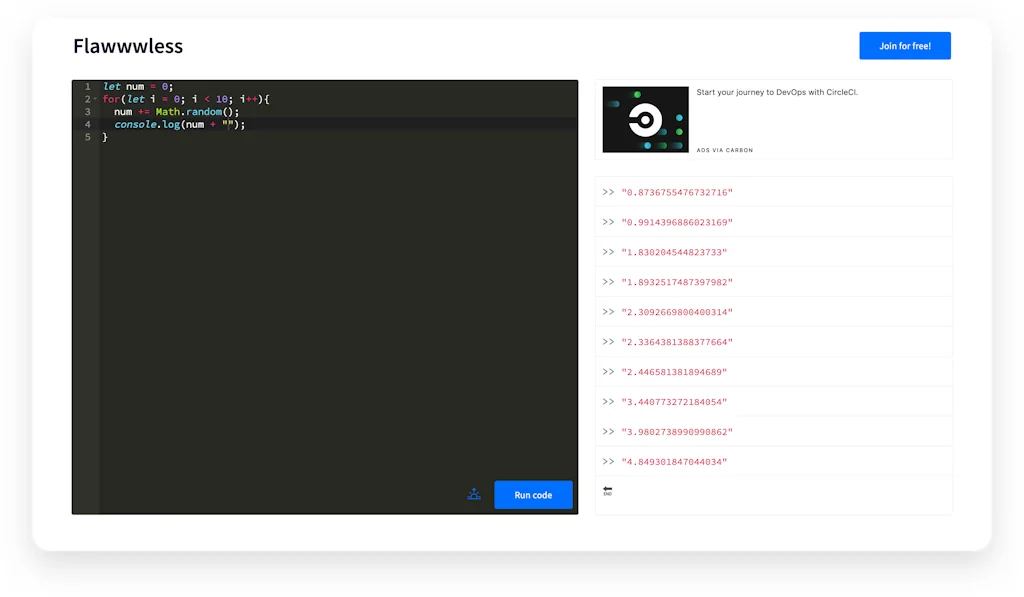The width and height of the screenshot is (1024, 597).
Task: Click the closing brace on line 5
Action: tap(104, 137)
